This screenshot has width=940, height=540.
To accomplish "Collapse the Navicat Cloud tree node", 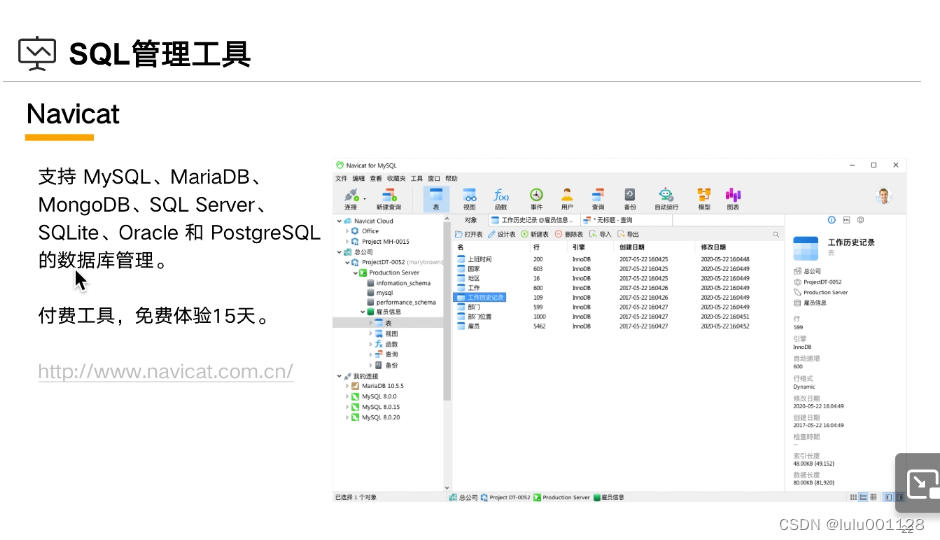I will [339, 221].
